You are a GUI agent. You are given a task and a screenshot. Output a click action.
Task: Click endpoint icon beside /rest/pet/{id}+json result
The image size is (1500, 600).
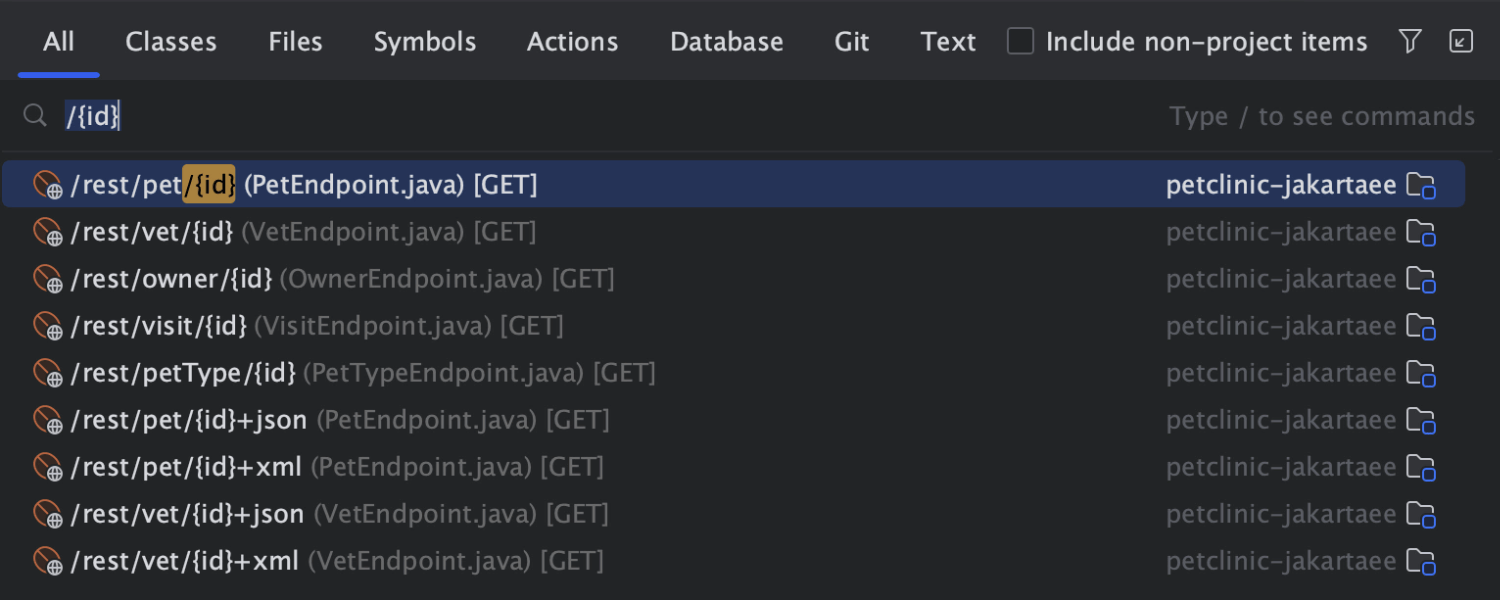coord(47,420)
